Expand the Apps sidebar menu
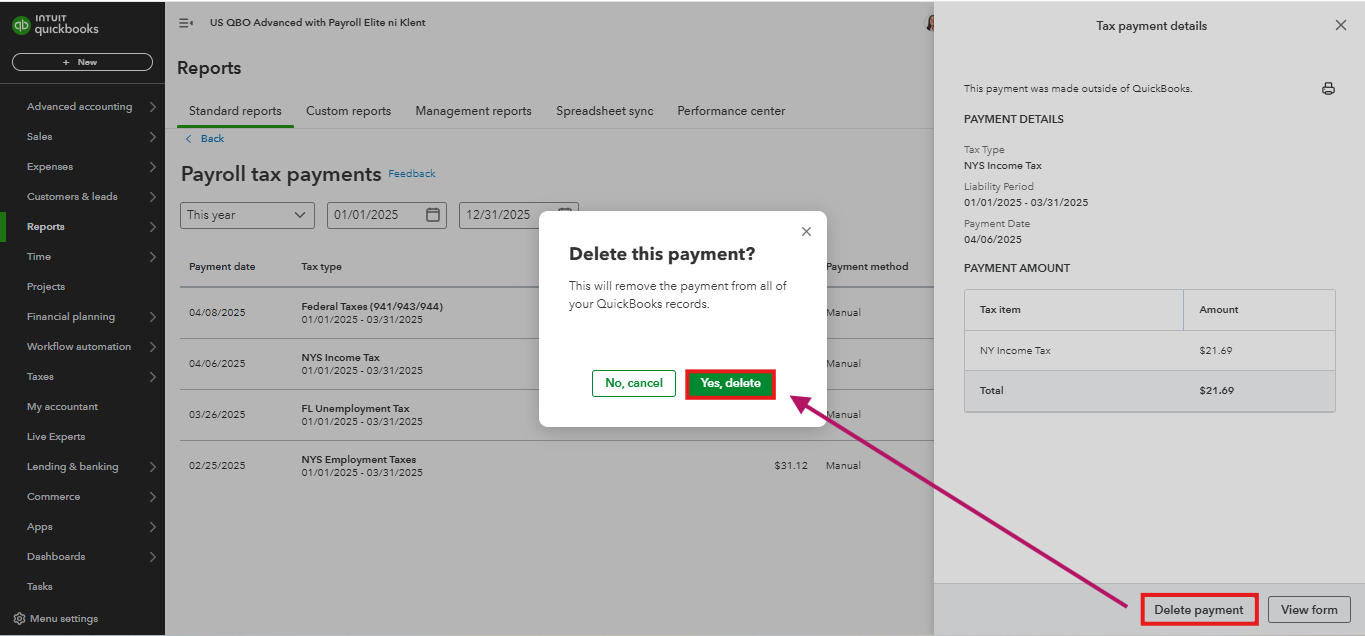Screen dimensions: 1365x636 pyautogui.click(x=152, y=527)
